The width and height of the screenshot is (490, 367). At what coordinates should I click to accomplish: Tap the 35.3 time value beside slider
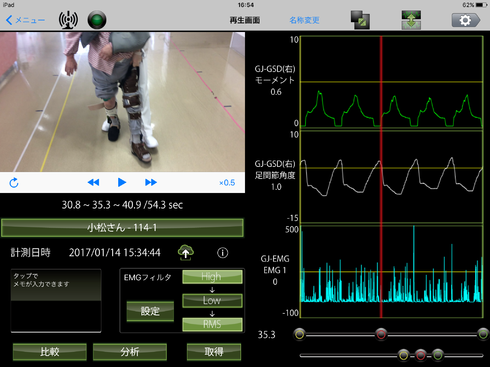point(267,335)
